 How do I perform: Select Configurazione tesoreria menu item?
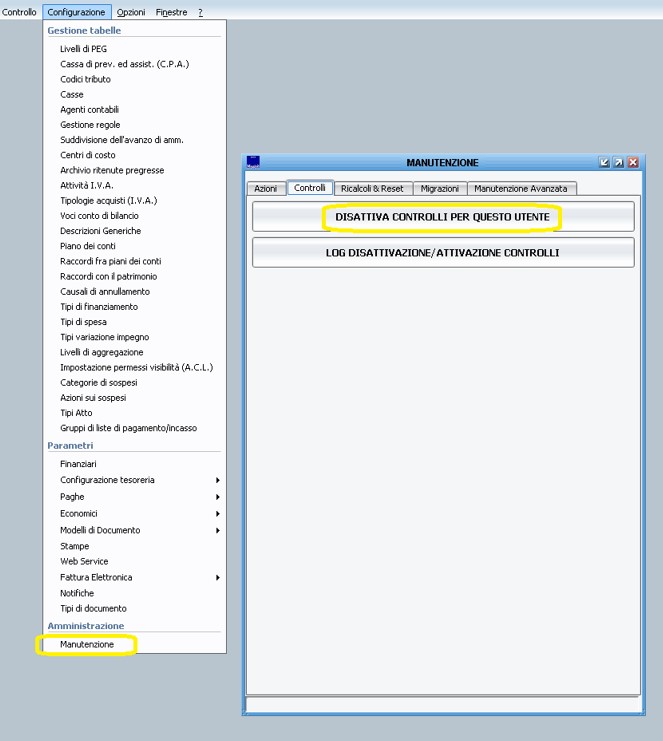coord(107,480)
